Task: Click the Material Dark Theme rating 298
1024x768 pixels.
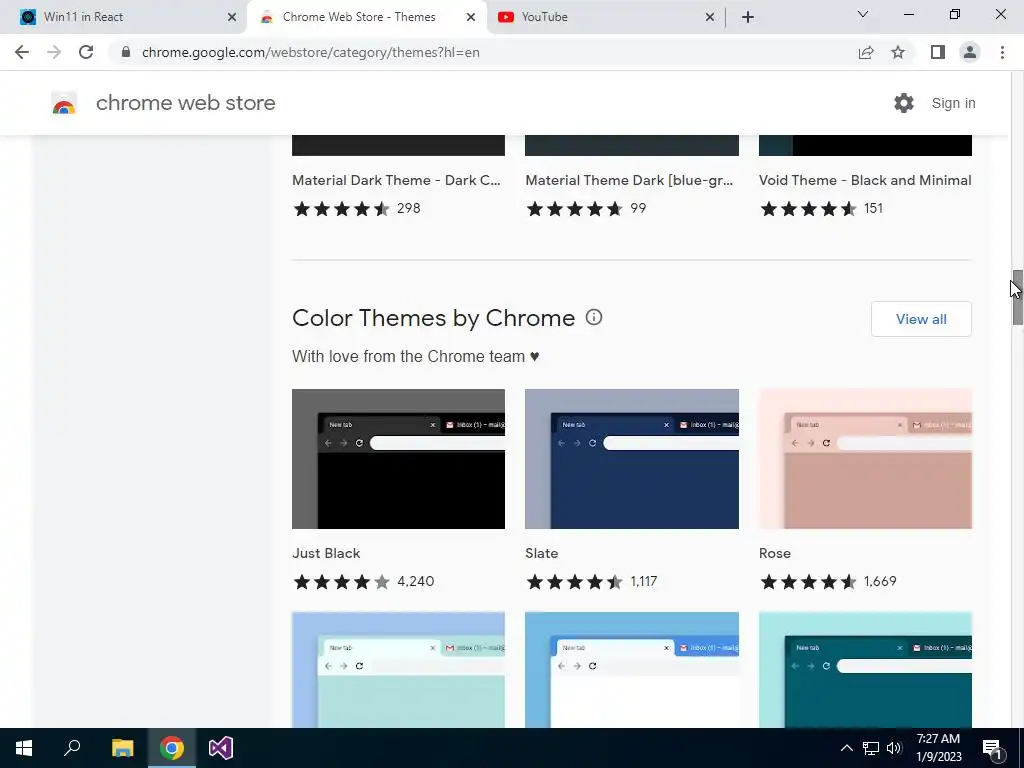Action: coord(408,208)
